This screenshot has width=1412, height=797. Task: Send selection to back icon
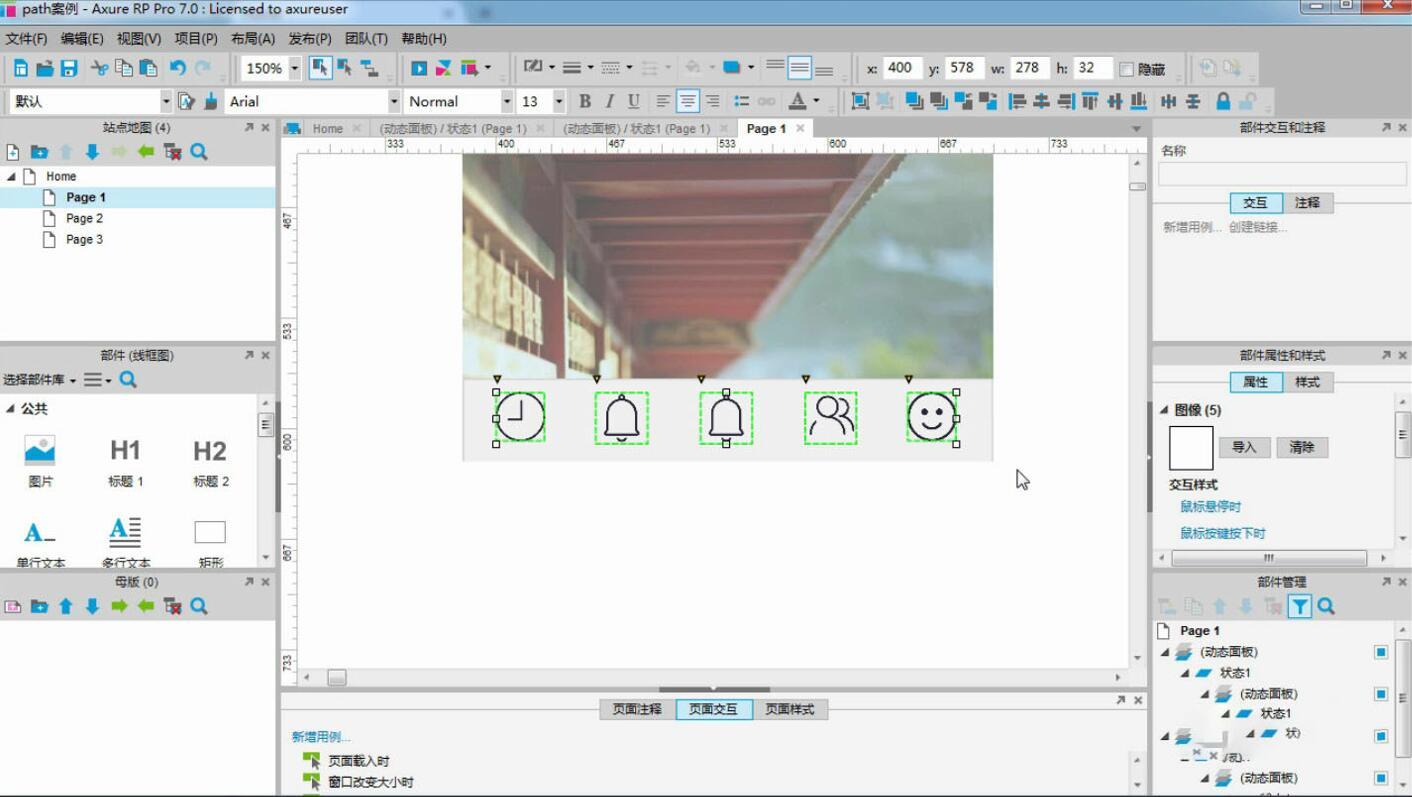(x=938, y=101)
